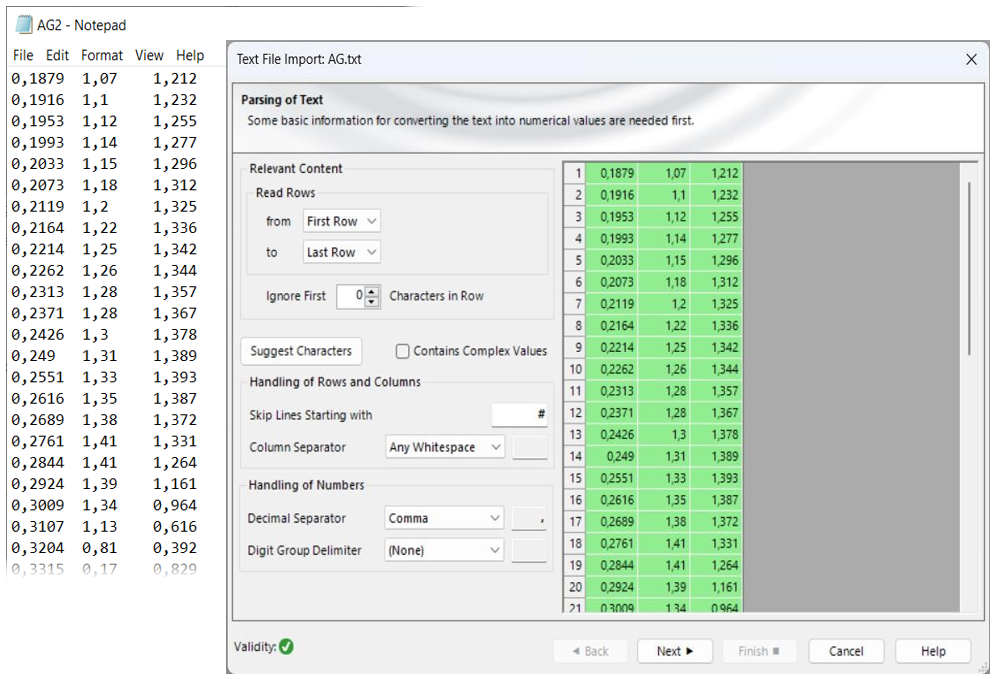Click 0,964 in Notepad text
Screen dimensions: 993x679
[x=175, y=505]
